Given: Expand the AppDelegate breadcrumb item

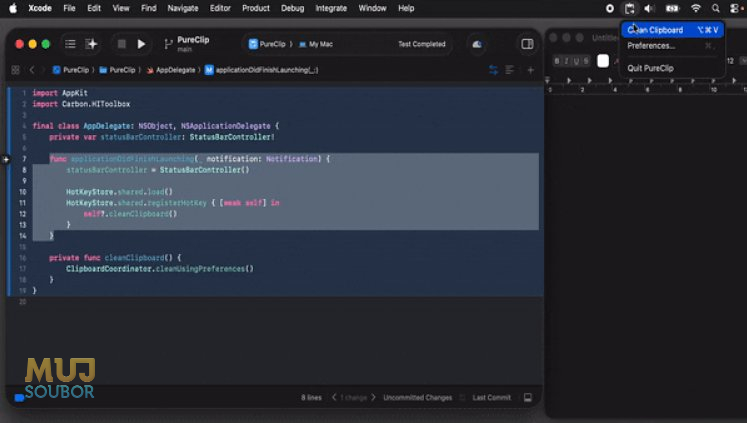Looking at the screenshot, I should click(x=175, y=71).
